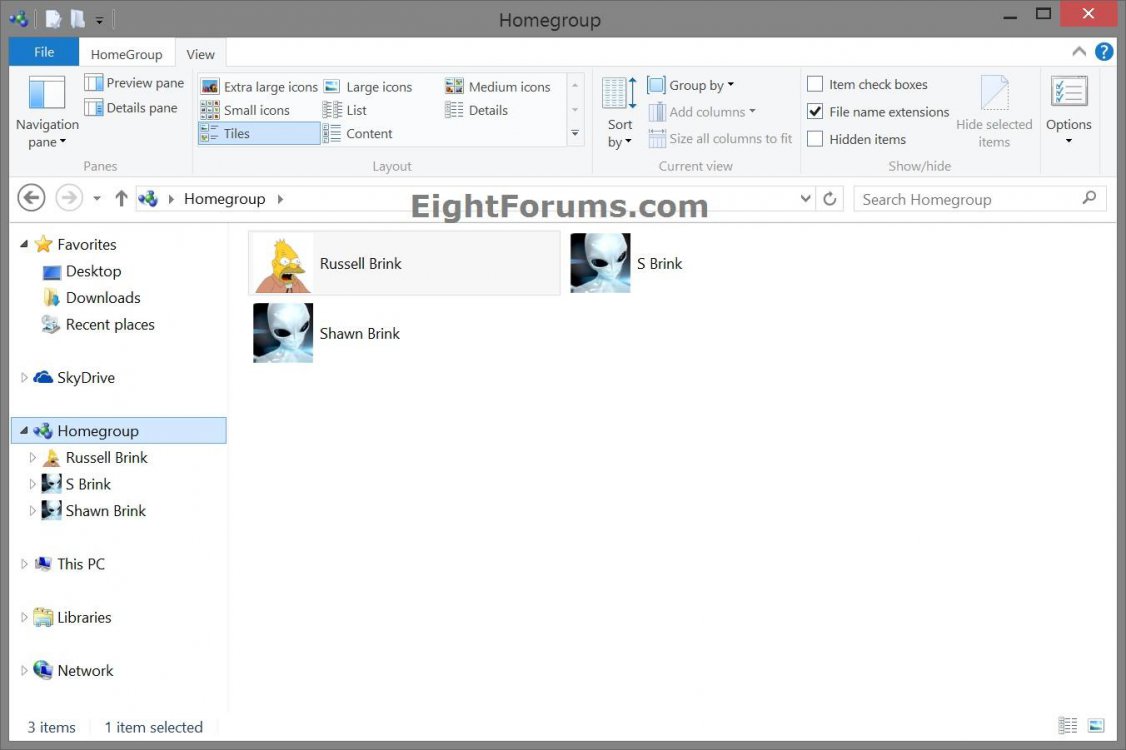Click the Navigation pane icon
Viewport: 1126px width, 750px height.
coord(47,95)
